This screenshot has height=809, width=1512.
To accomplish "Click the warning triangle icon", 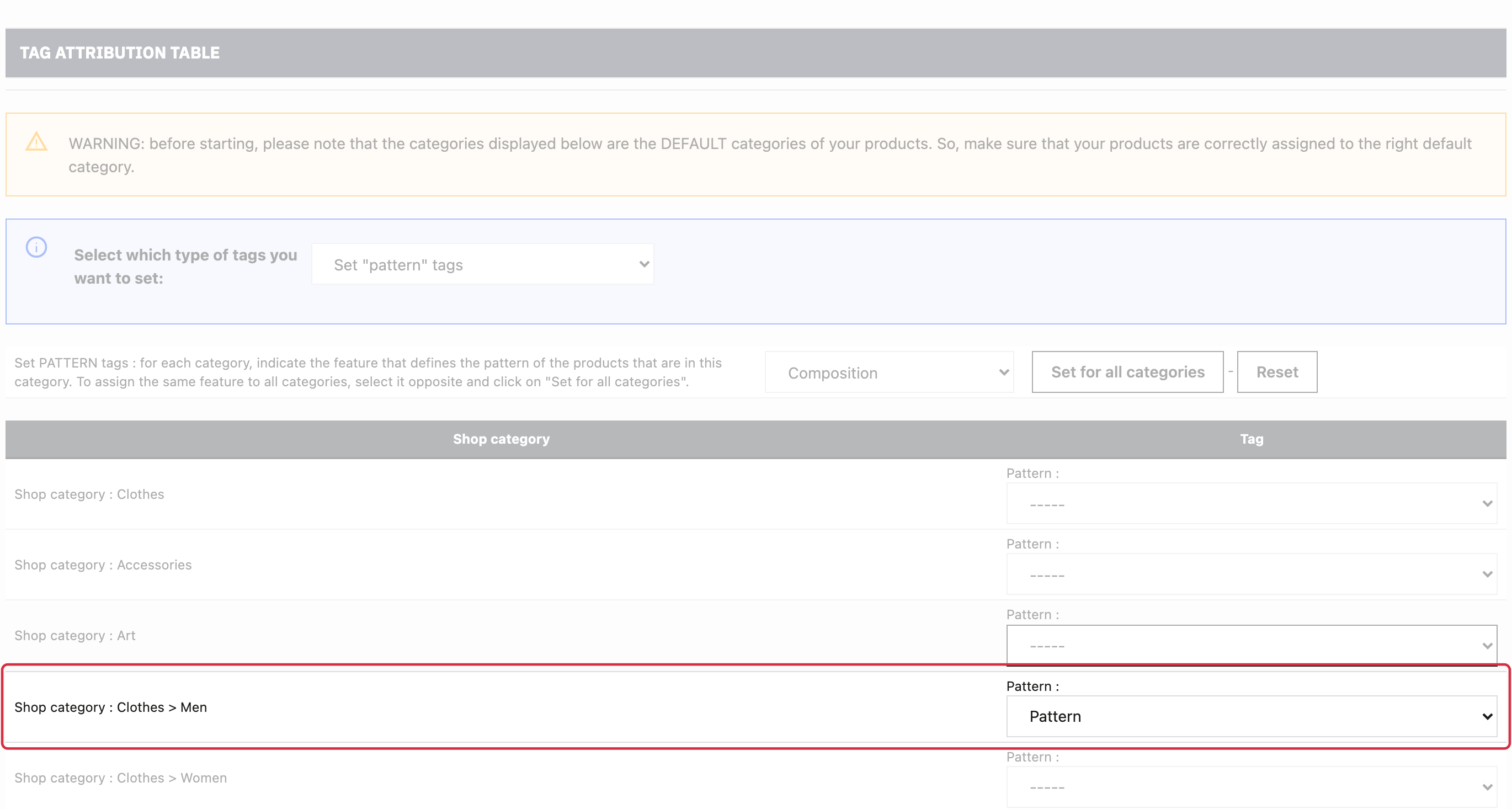I will coord(36,141).
